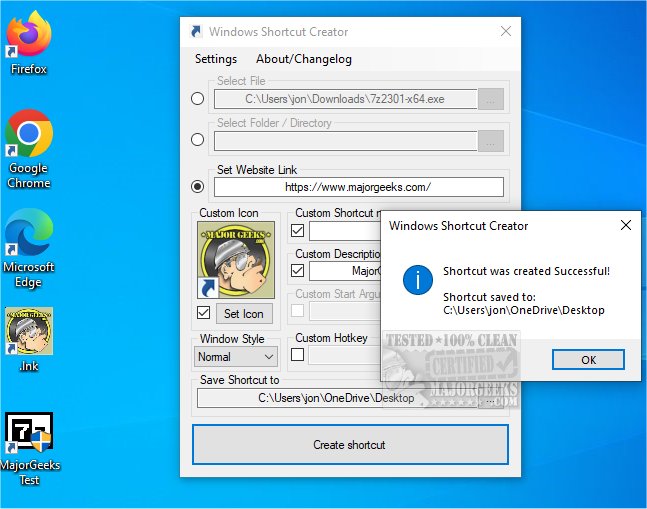The image size is (647, 509).
Task: Click the blue information icon in dialog
Action: point(418,280)
